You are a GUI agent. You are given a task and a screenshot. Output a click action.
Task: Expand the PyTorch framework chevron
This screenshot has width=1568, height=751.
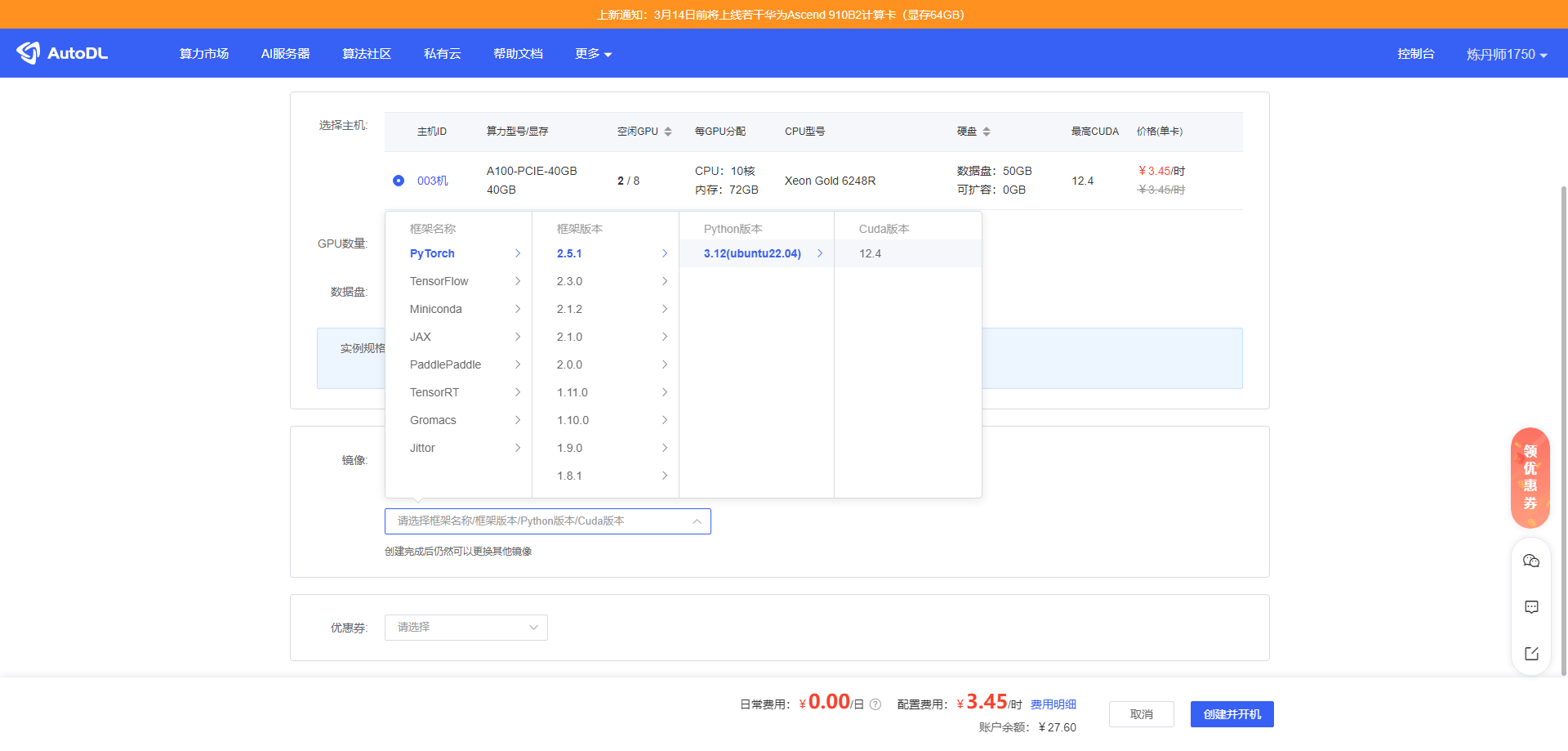pyautogui.click(x=518, y=253)
